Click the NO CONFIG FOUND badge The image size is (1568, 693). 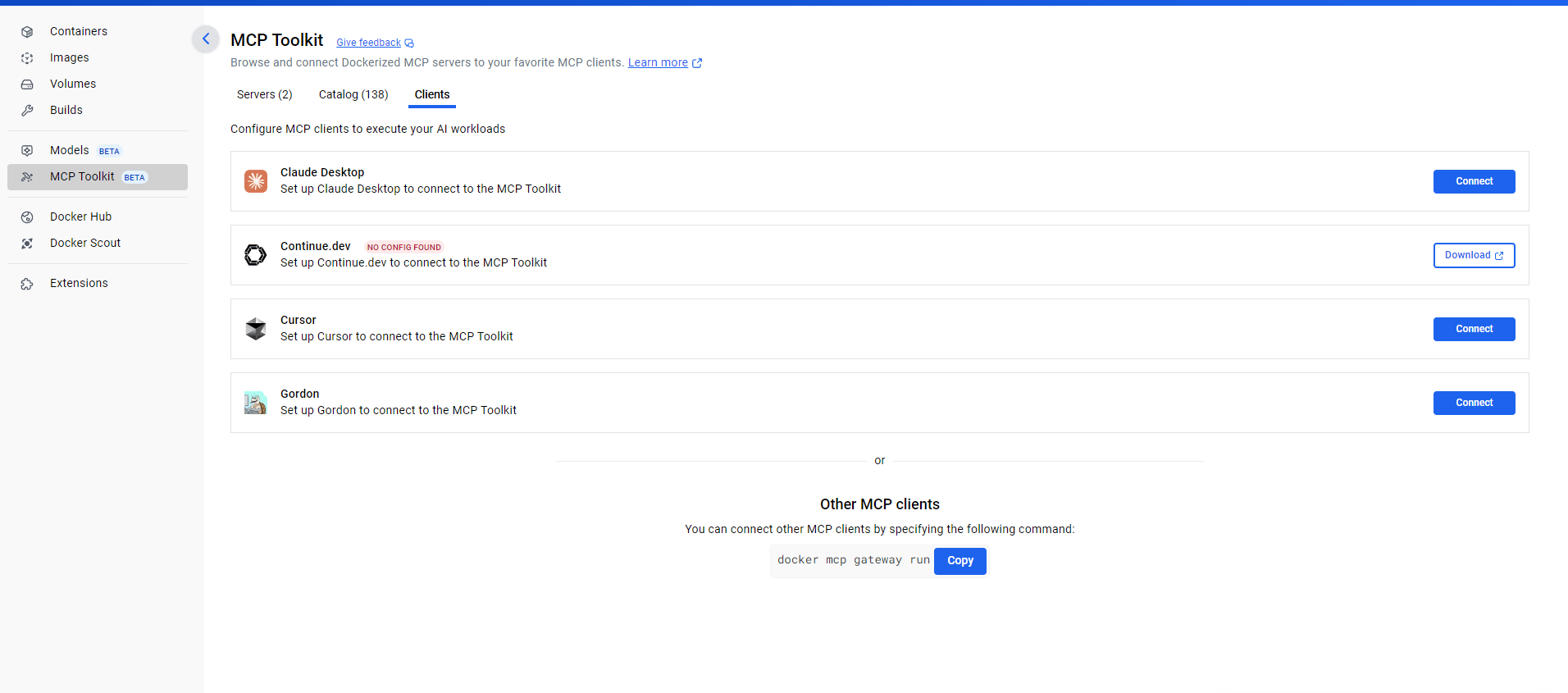click(403, 247)
